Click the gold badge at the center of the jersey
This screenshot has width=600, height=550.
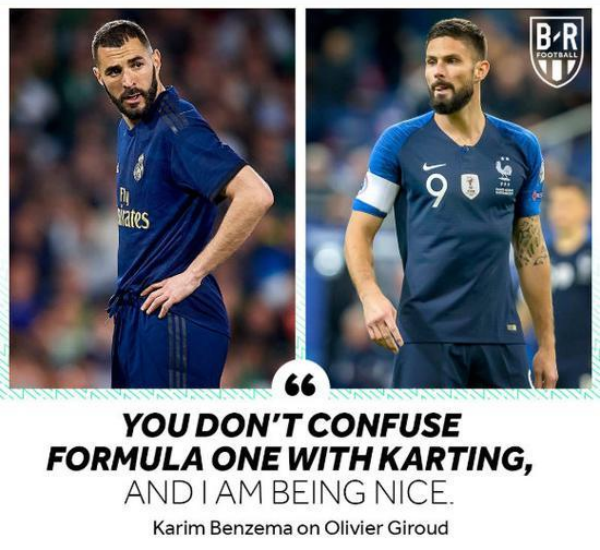click(x=470, y=186)
